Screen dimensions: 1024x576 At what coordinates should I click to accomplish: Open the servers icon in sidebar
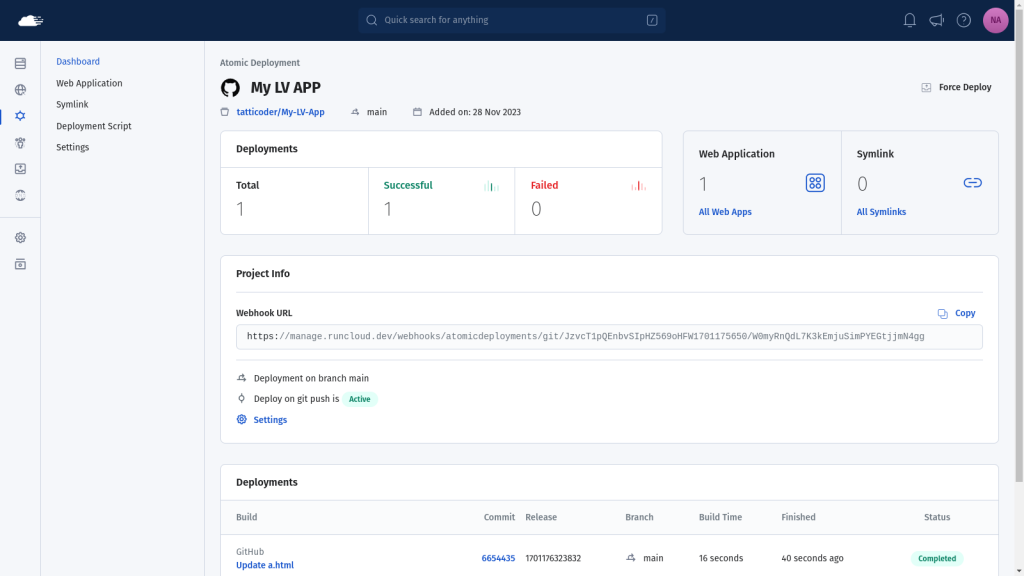coord(20,63)
